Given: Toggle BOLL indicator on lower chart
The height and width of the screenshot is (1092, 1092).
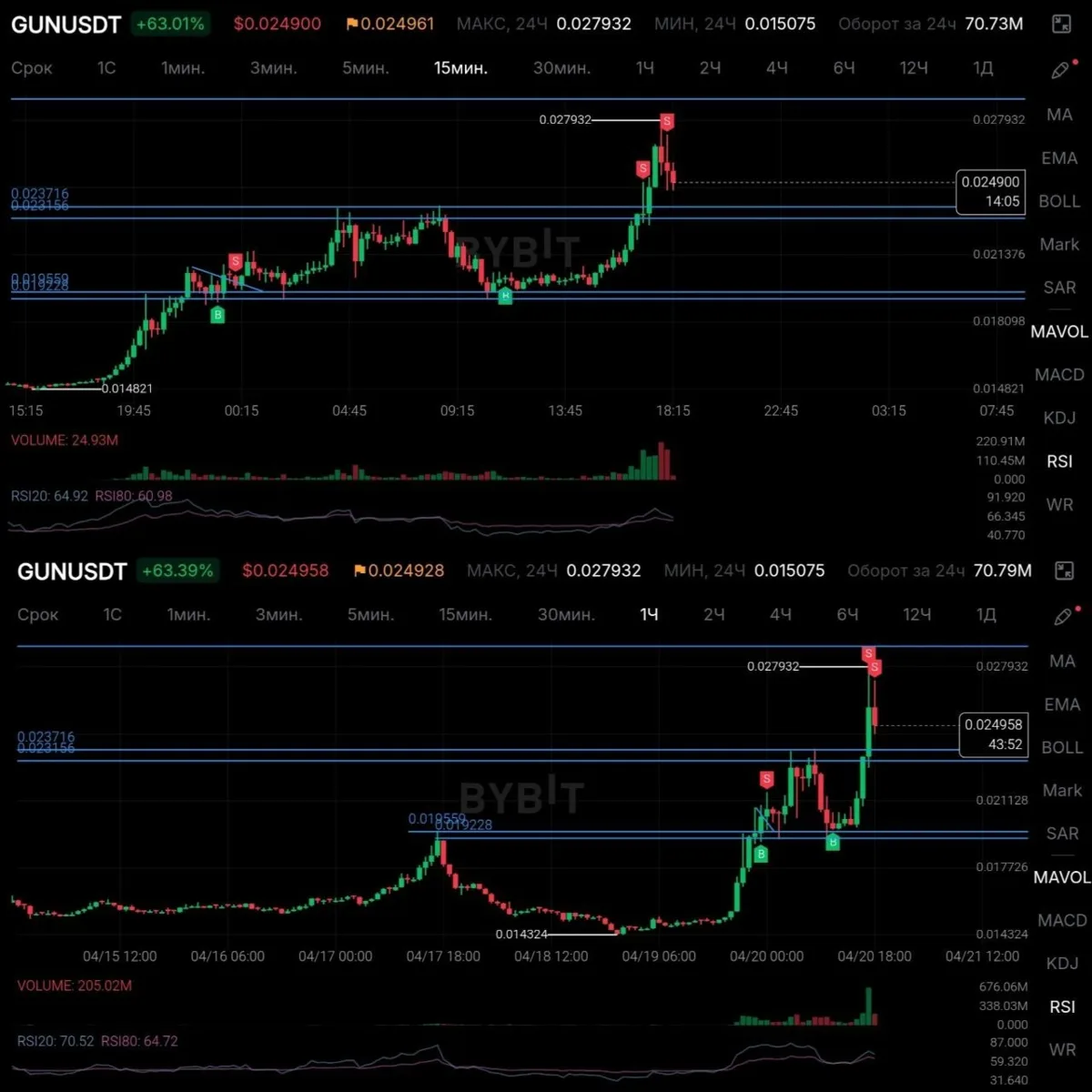Looking at the screenshot, I should tap(1062, 747).
